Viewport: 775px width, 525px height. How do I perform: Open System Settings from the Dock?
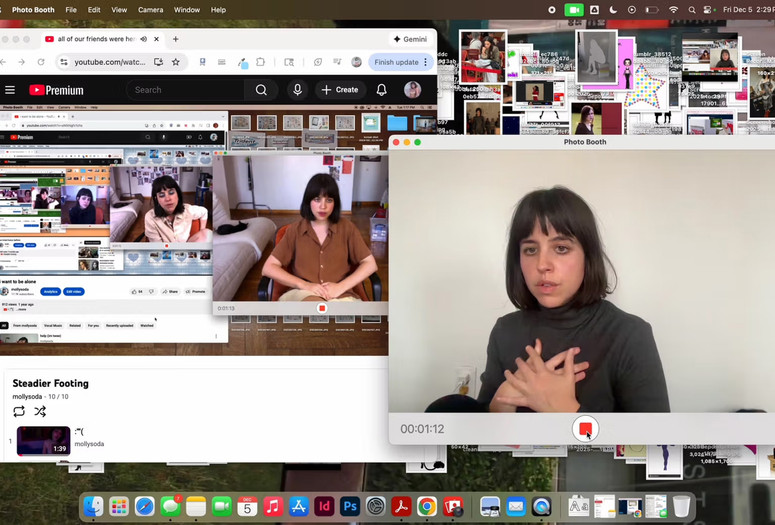click(x=376, y=507)
